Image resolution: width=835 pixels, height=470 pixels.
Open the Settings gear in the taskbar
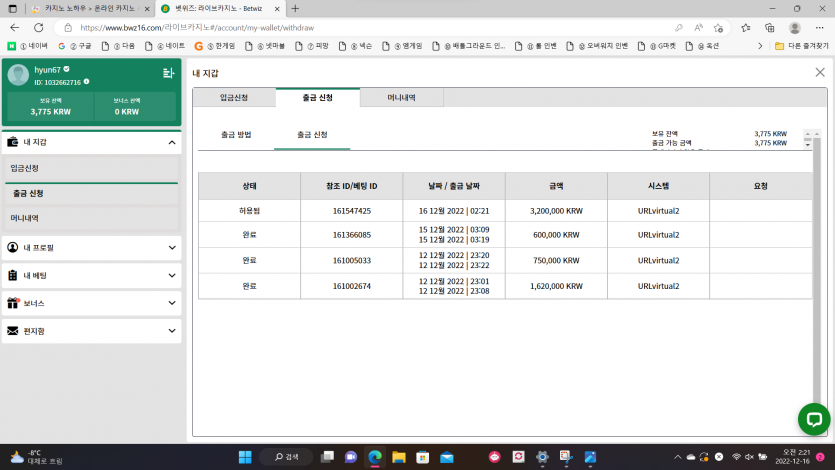[542, 457]
